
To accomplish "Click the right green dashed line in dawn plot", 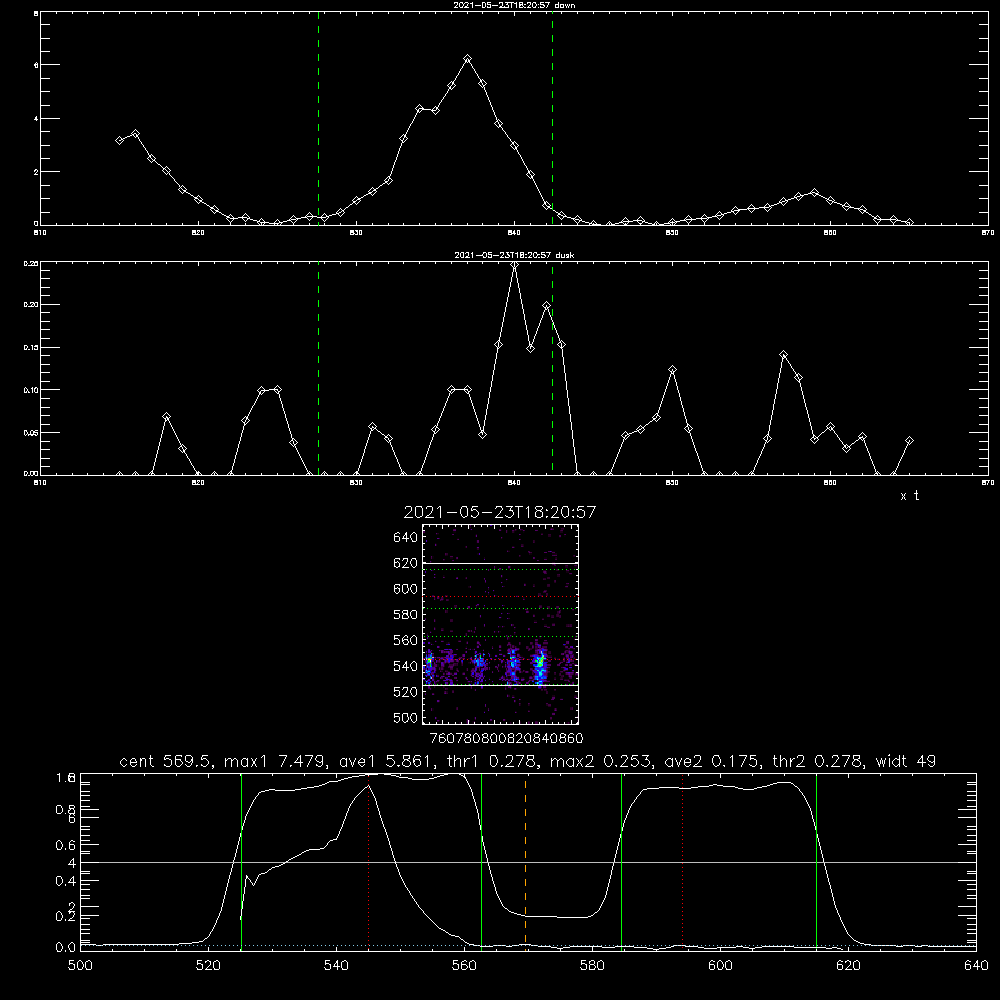I will point(552,119).
